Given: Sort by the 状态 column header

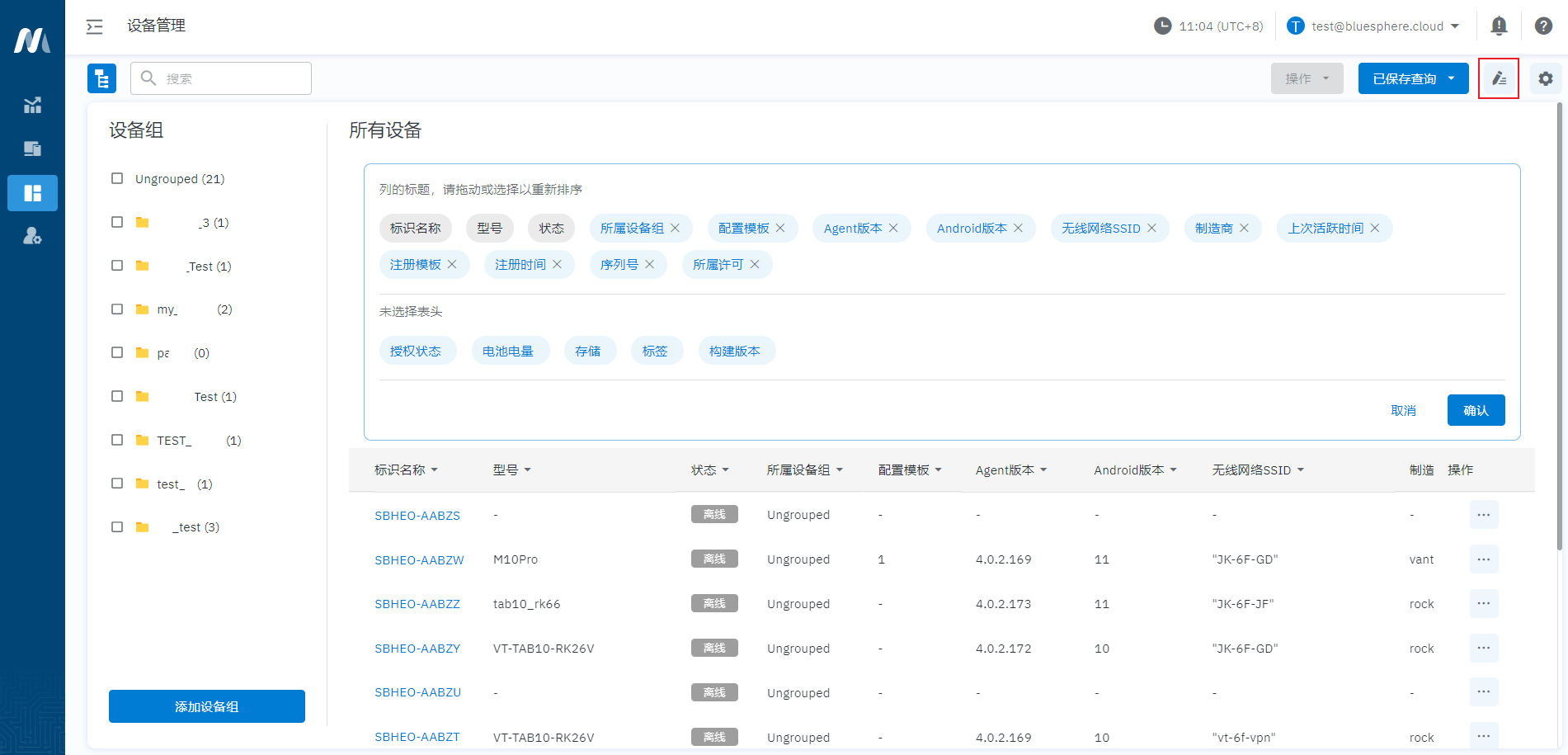Looking at the screenshot, I should pos(709,470).
